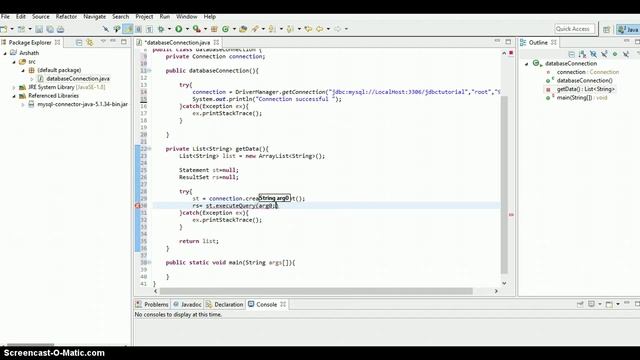This screenshot has width=640, height=360.
Task: Switch to the Javadoc tab
Action: (187, 304)
